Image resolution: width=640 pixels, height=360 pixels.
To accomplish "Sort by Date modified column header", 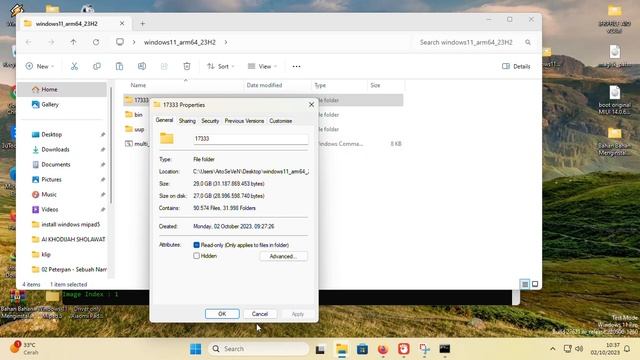I will [264, 85].
